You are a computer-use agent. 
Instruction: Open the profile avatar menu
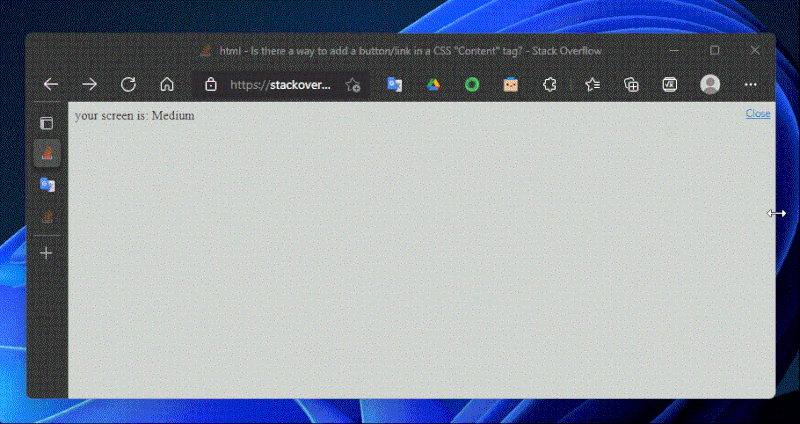(x=710, y=85)
